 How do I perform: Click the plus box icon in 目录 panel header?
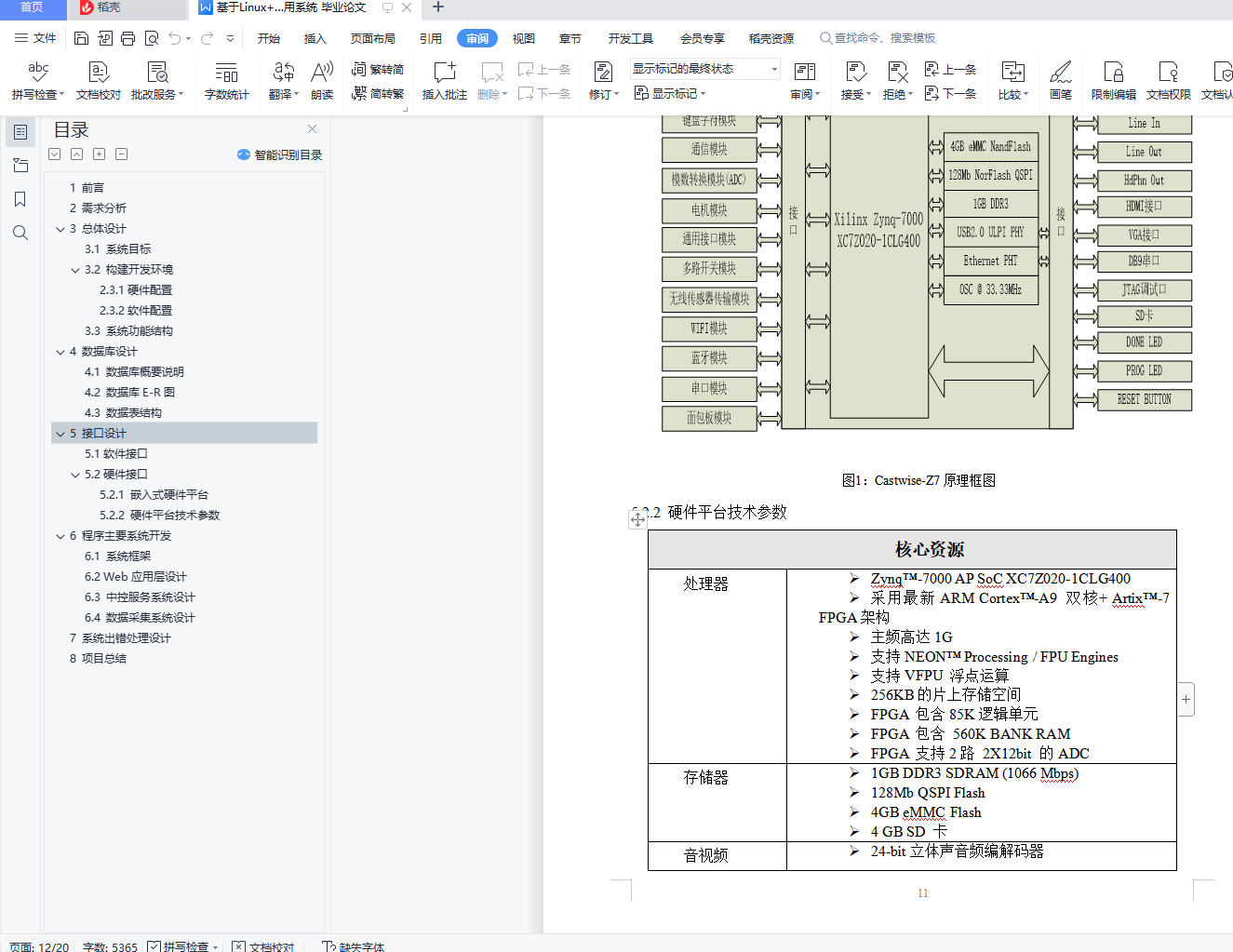coord(99,154)
